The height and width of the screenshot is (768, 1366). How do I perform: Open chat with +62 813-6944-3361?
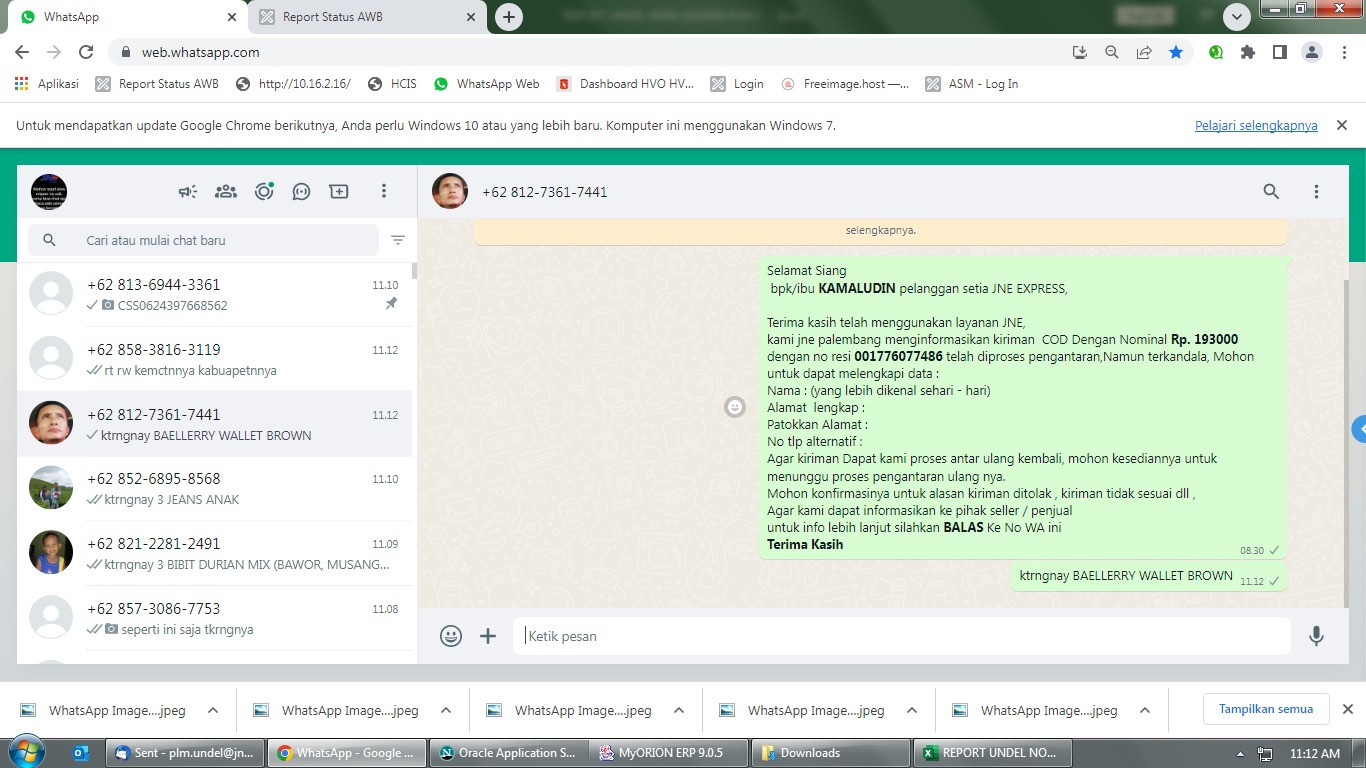point(214,294)
